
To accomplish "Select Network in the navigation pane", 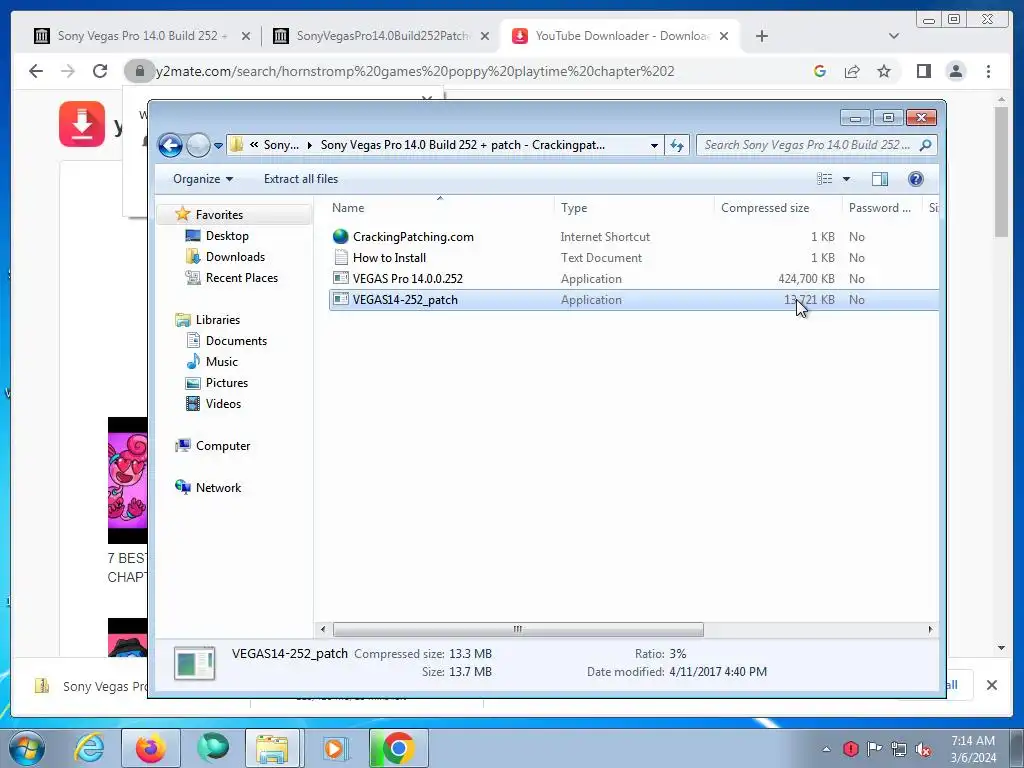I will pos(218,488).
